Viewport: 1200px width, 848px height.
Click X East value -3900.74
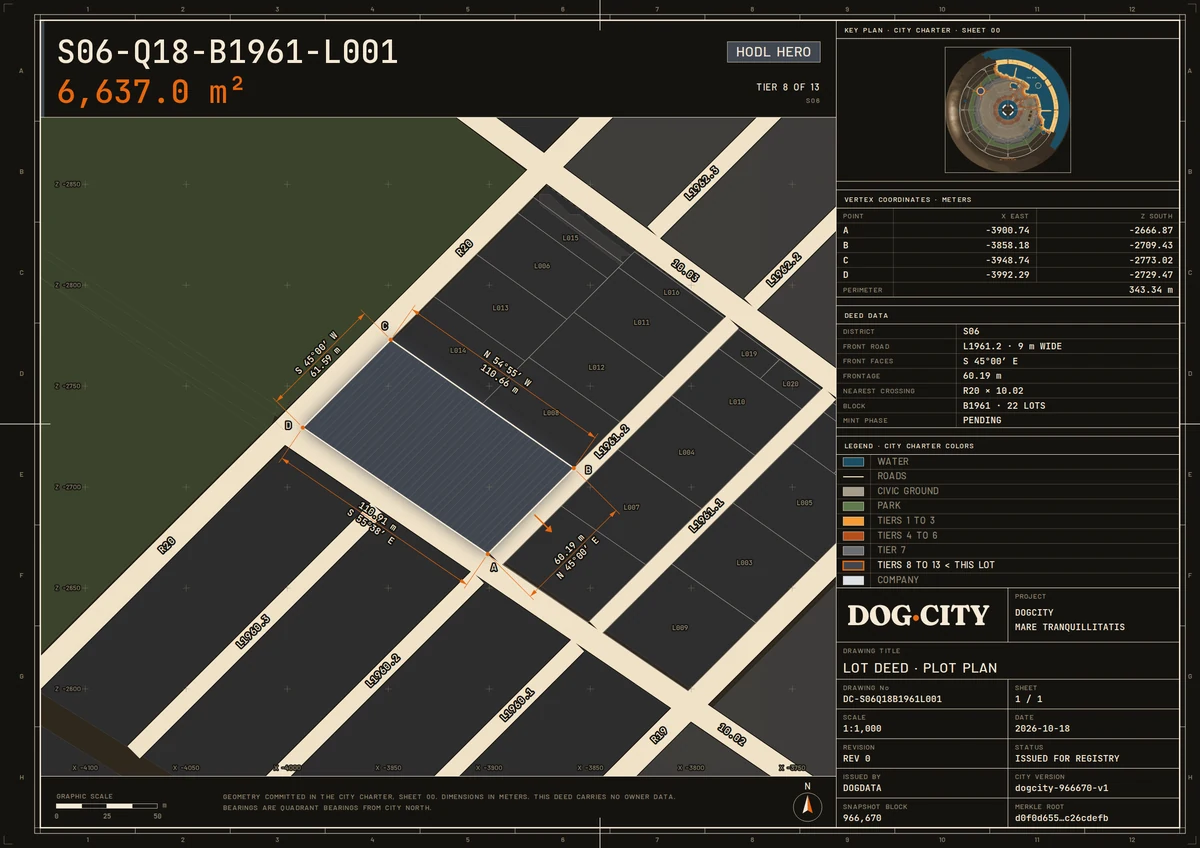pos(1007,230)
